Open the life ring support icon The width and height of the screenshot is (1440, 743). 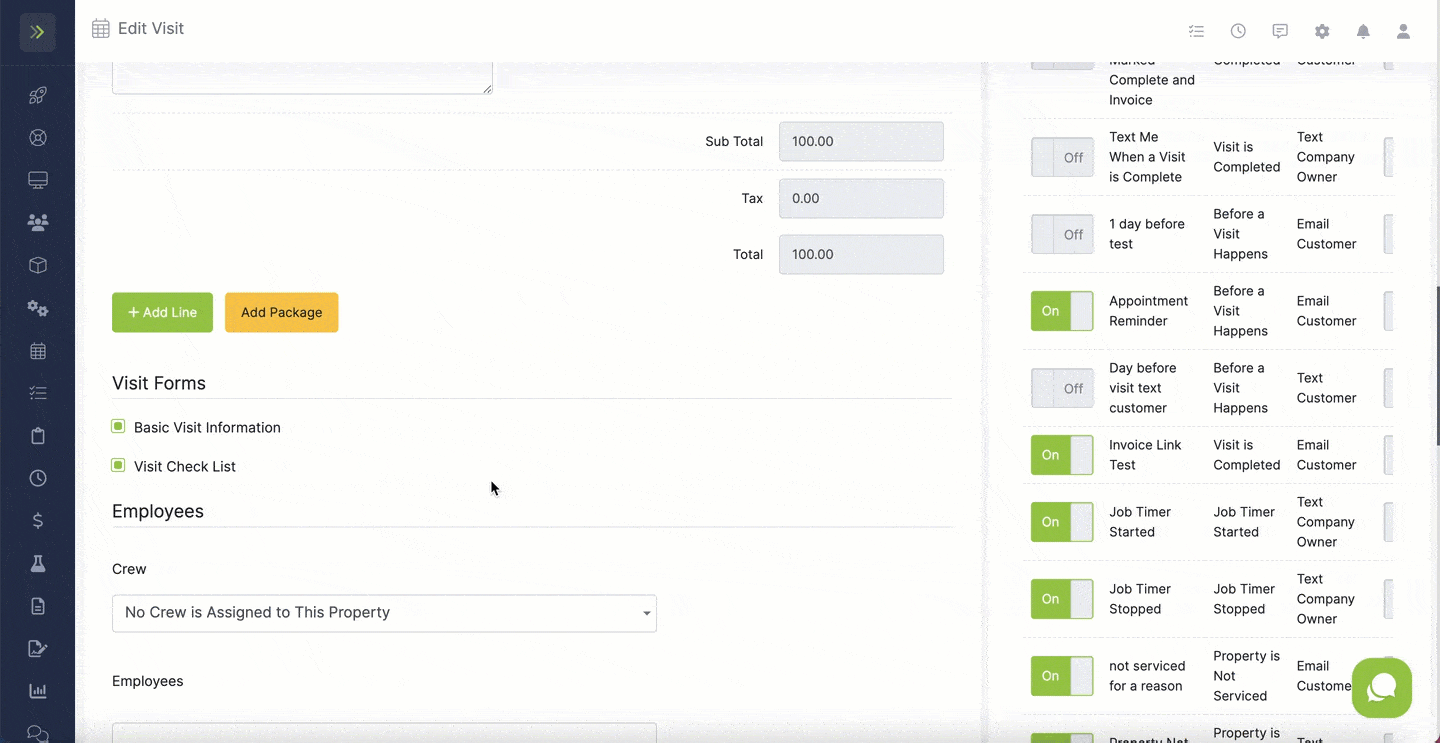click(37, 138)
